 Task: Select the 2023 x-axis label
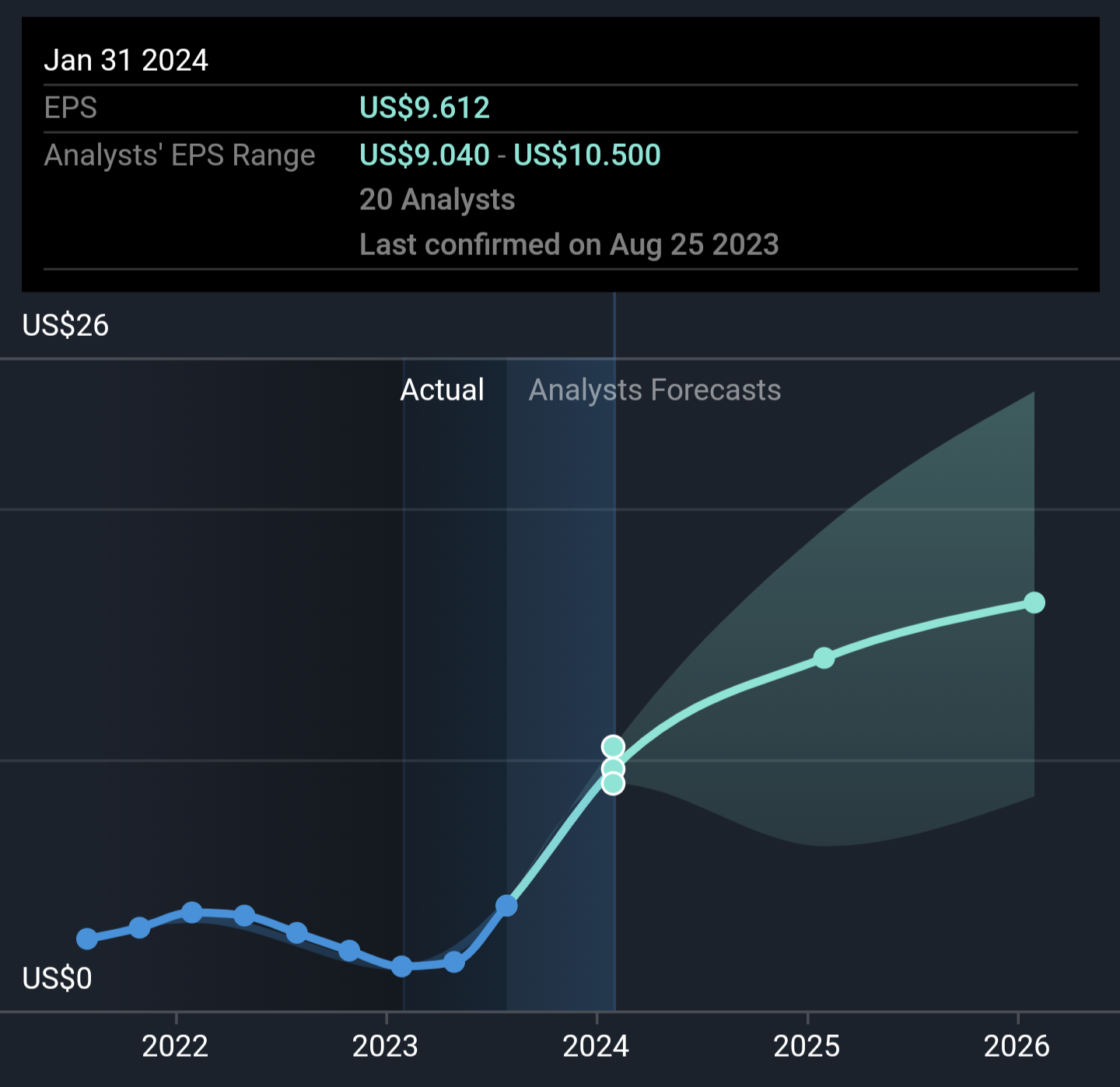(x=385, y=1047)
